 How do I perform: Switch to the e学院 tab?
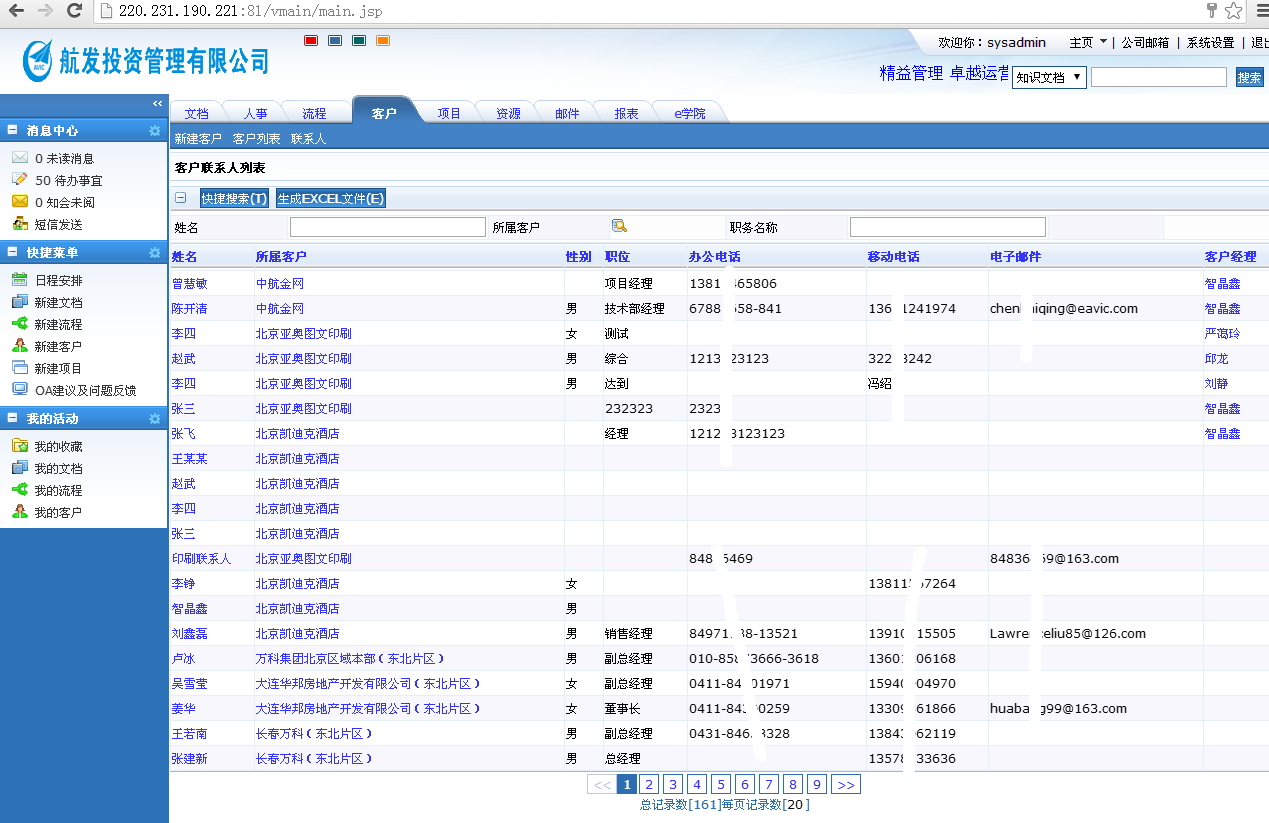[x=689, y=113]
